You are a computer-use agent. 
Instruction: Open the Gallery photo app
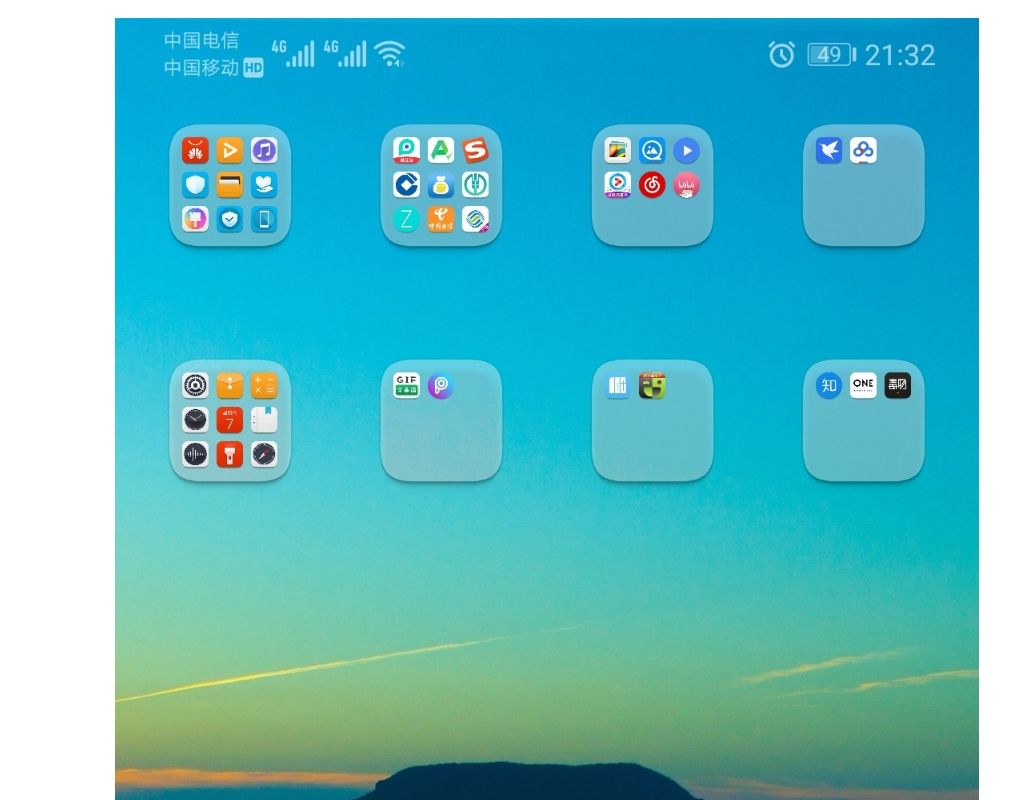618,151
